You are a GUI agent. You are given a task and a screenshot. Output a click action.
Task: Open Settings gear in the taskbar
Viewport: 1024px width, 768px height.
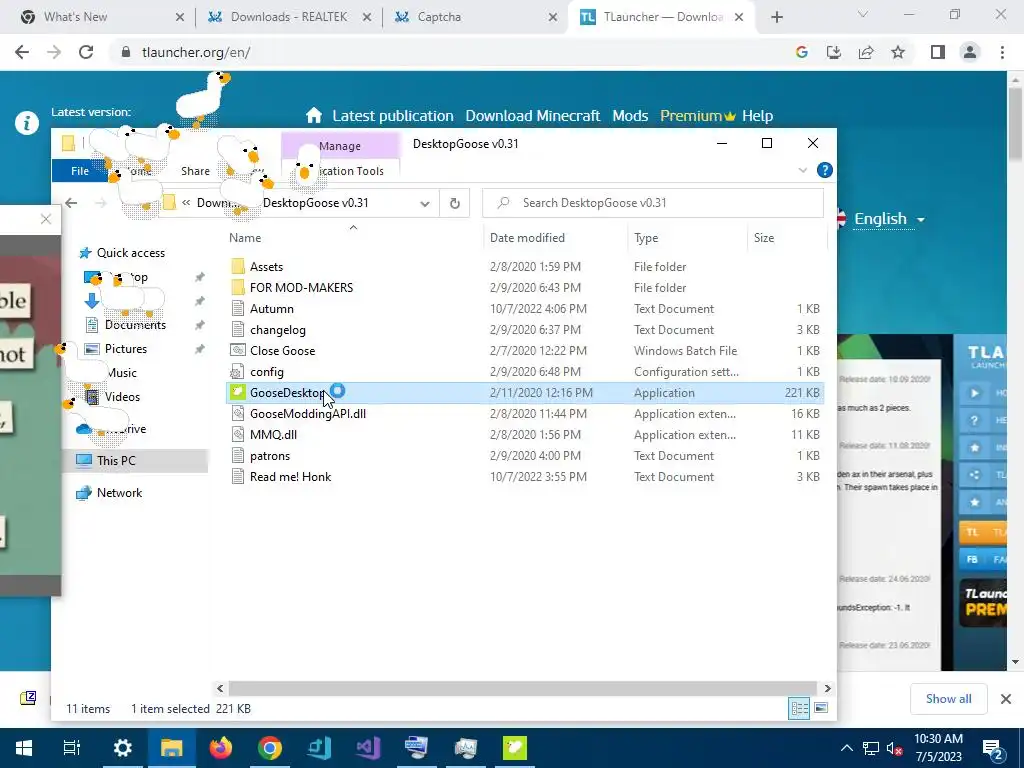click(x=122, y=748)
